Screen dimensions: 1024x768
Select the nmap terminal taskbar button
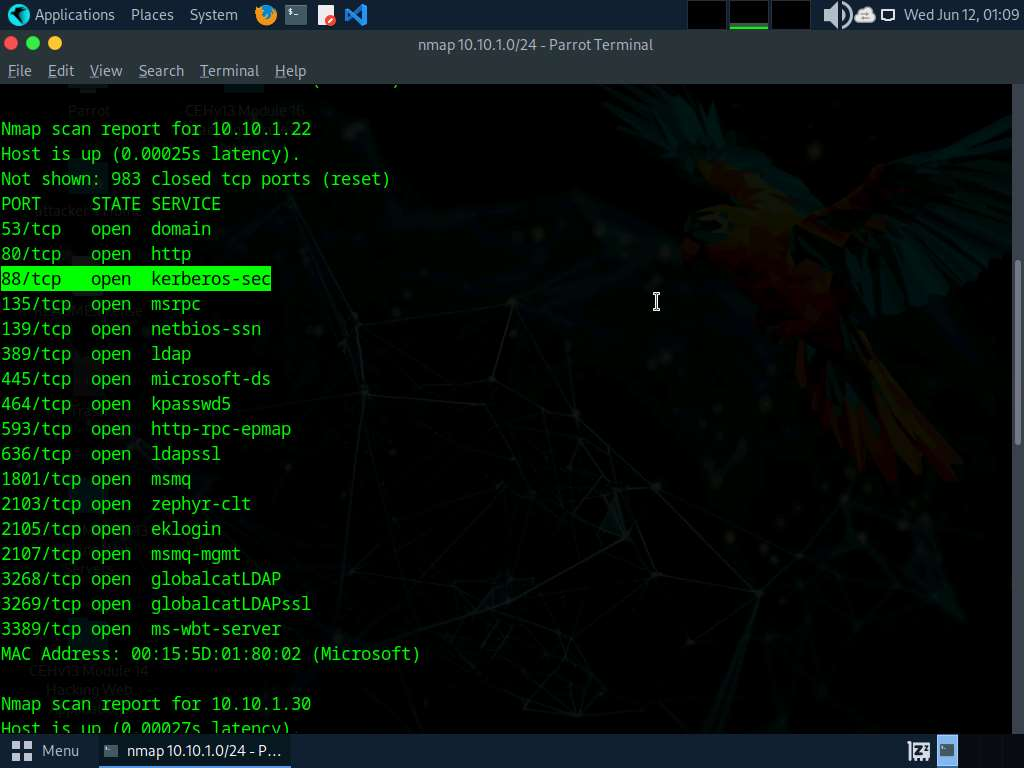(193, 750)
